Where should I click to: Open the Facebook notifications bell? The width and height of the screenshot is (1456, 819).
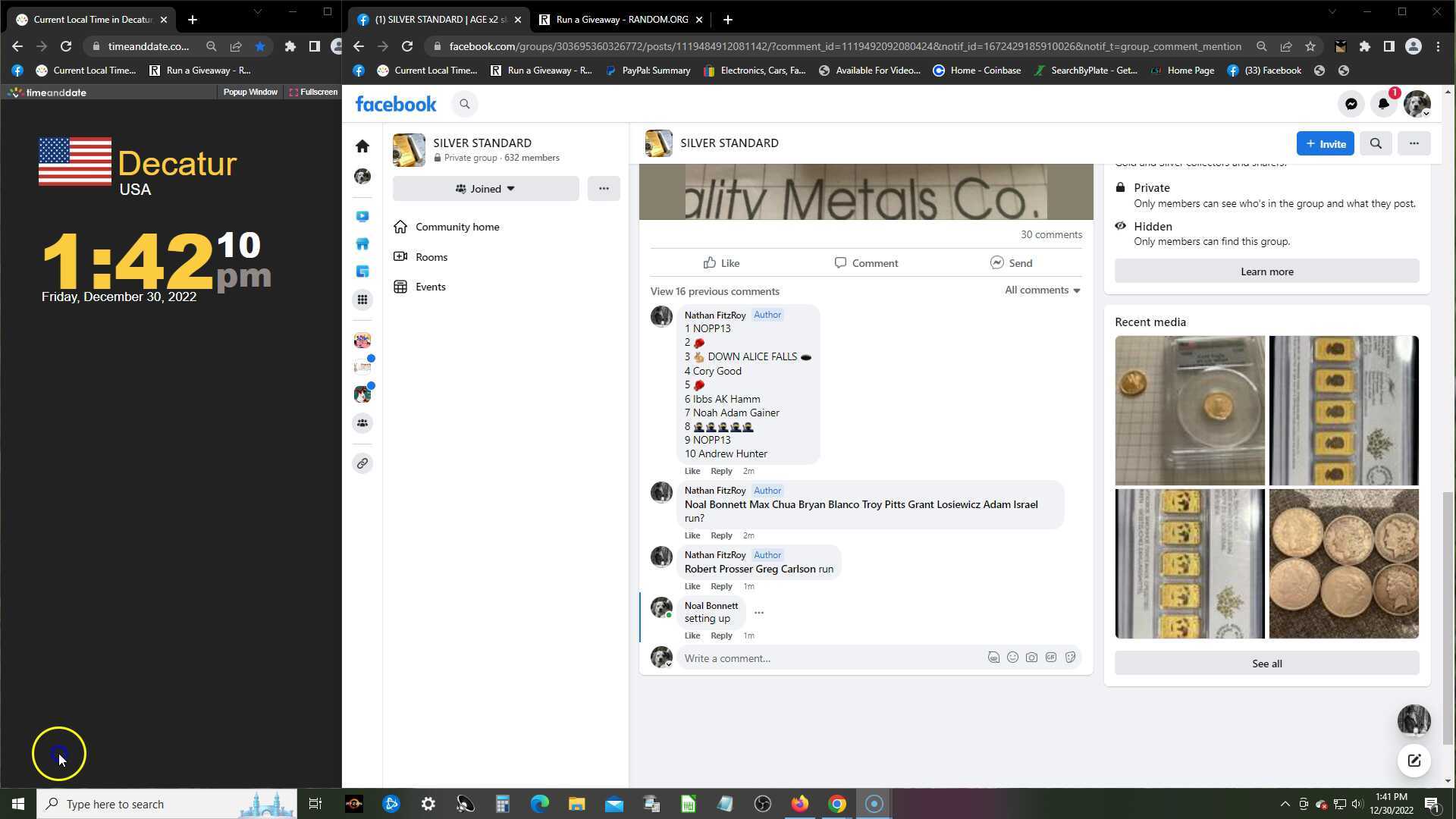pyautogui.click(x=1383, y=104)
